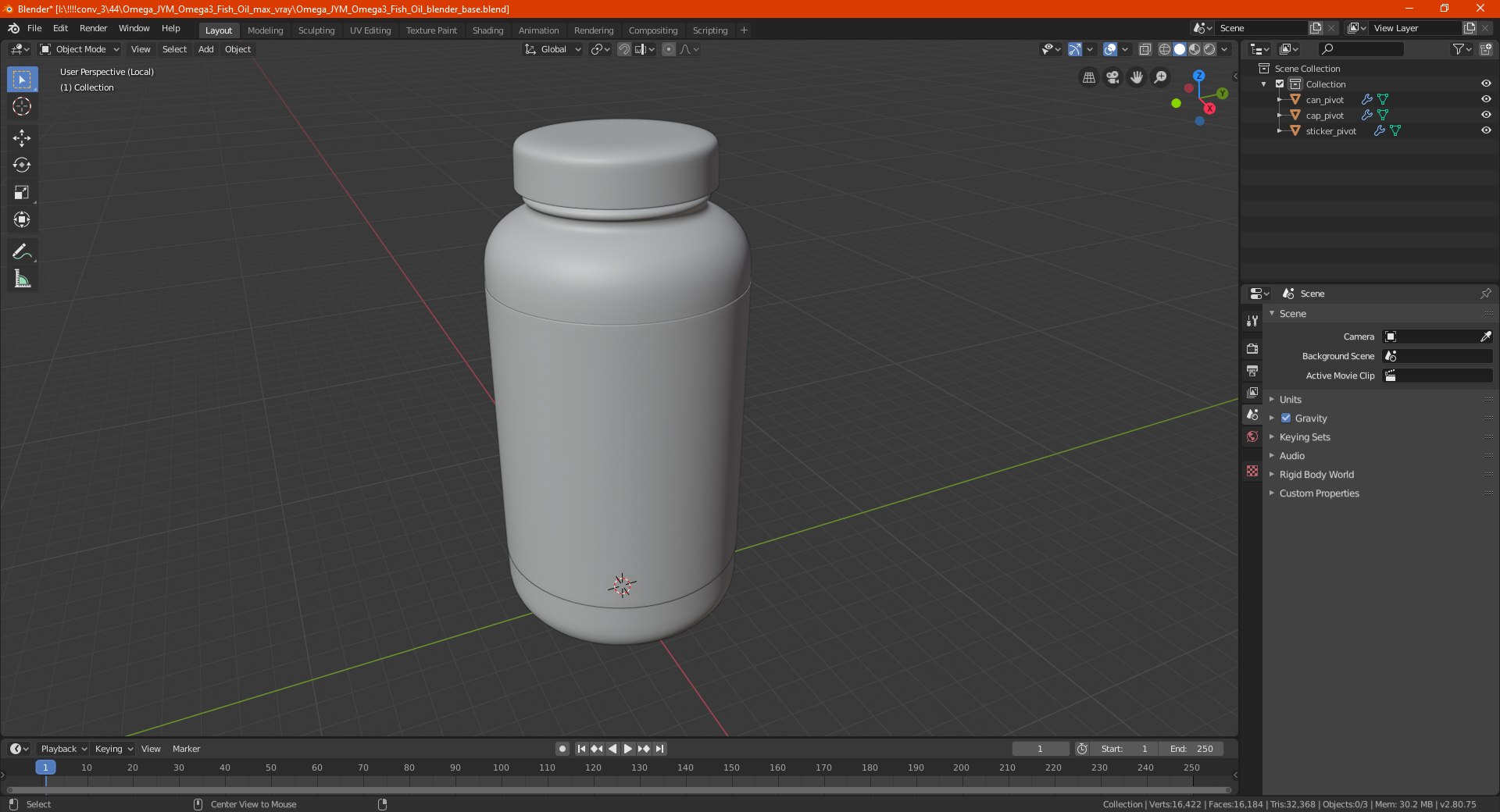
Task: Switch to rendered viewport shading
Action: pyautogui.click(x=1209, y=49)
